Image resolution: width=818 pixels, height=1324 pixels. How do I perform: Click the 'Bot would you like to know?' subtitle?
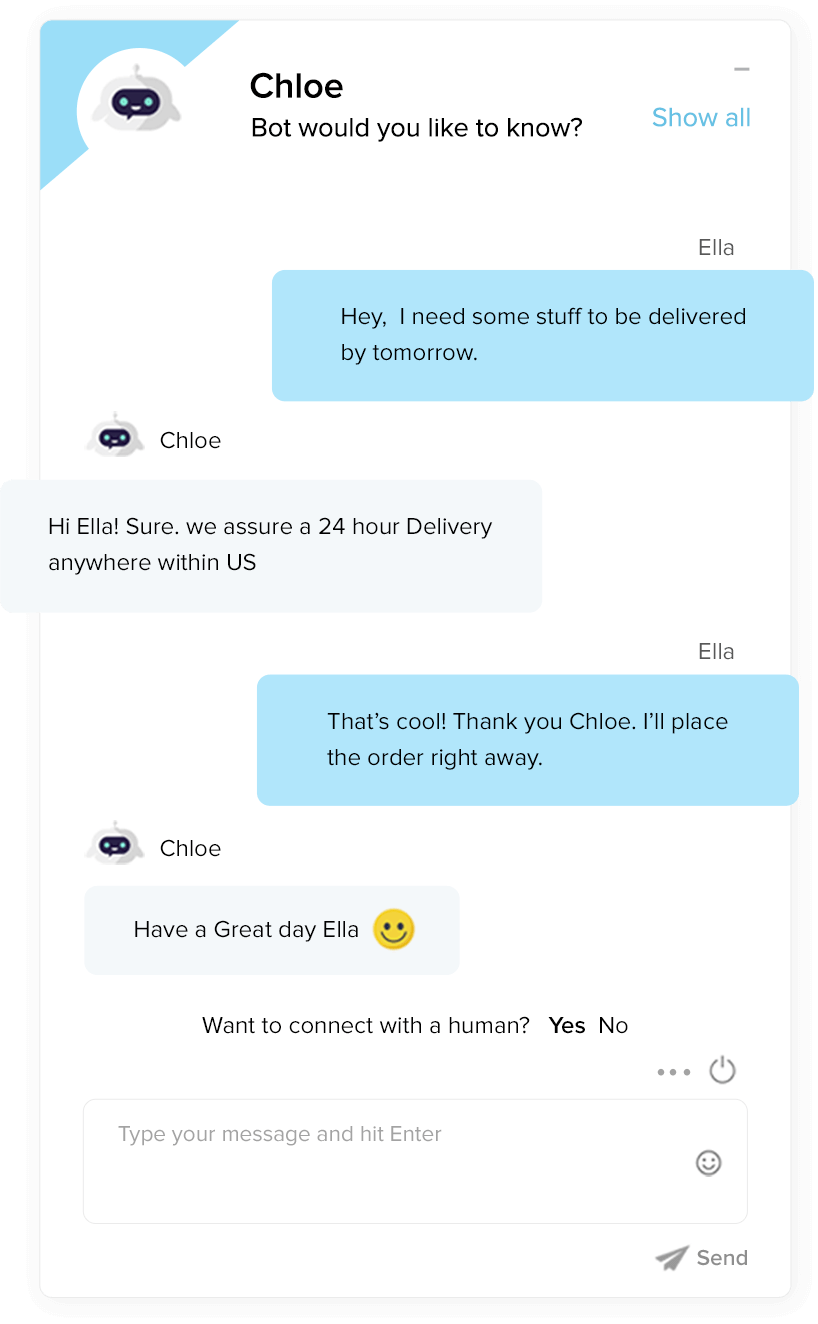click(x=416, y=128)
